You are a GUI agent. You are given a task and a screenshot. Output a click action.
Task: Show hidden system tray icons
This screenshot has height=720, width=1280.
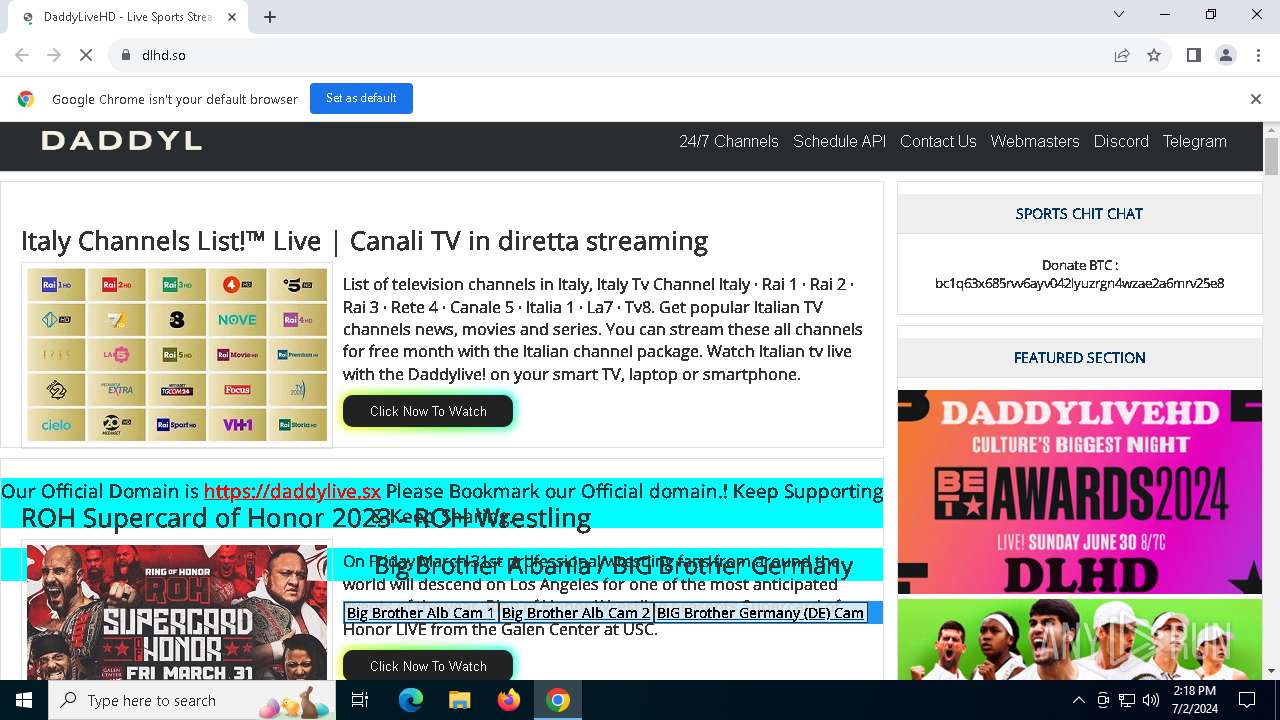coord(1078,700)
